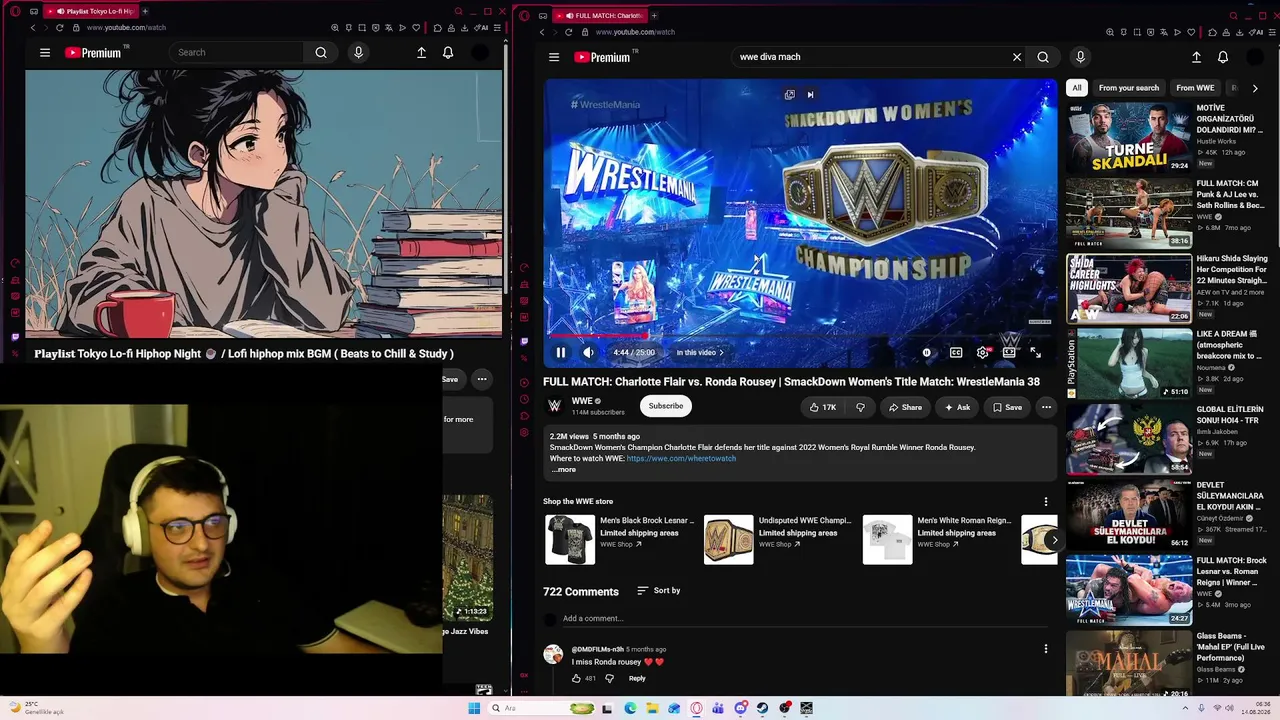Select the 'All' filter chip

click(1077, 88)
